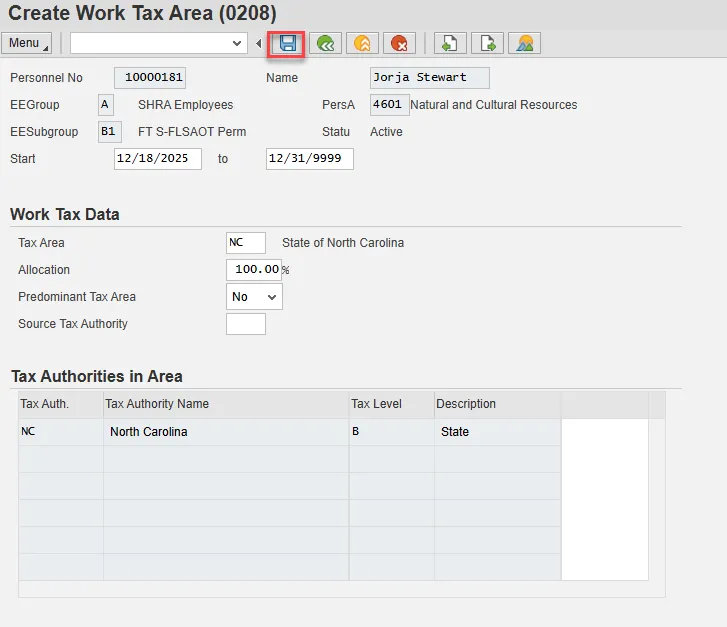The width and height of the screenshot is (727, 627).
Task: Go to the next record icon
Action: [487, 43]
